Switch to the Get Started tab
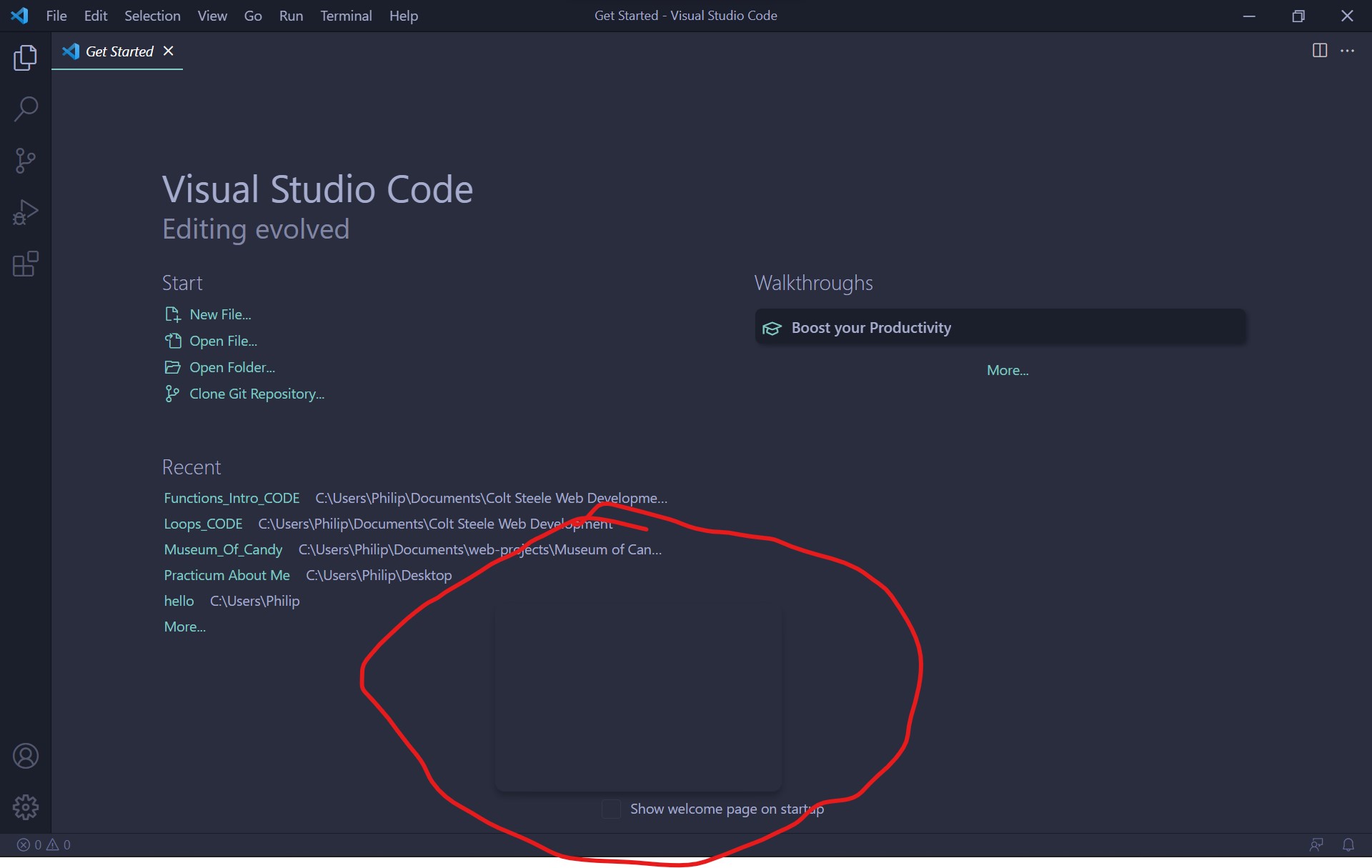This screenshot has height=868, width=1372. (x=119, y=51)
